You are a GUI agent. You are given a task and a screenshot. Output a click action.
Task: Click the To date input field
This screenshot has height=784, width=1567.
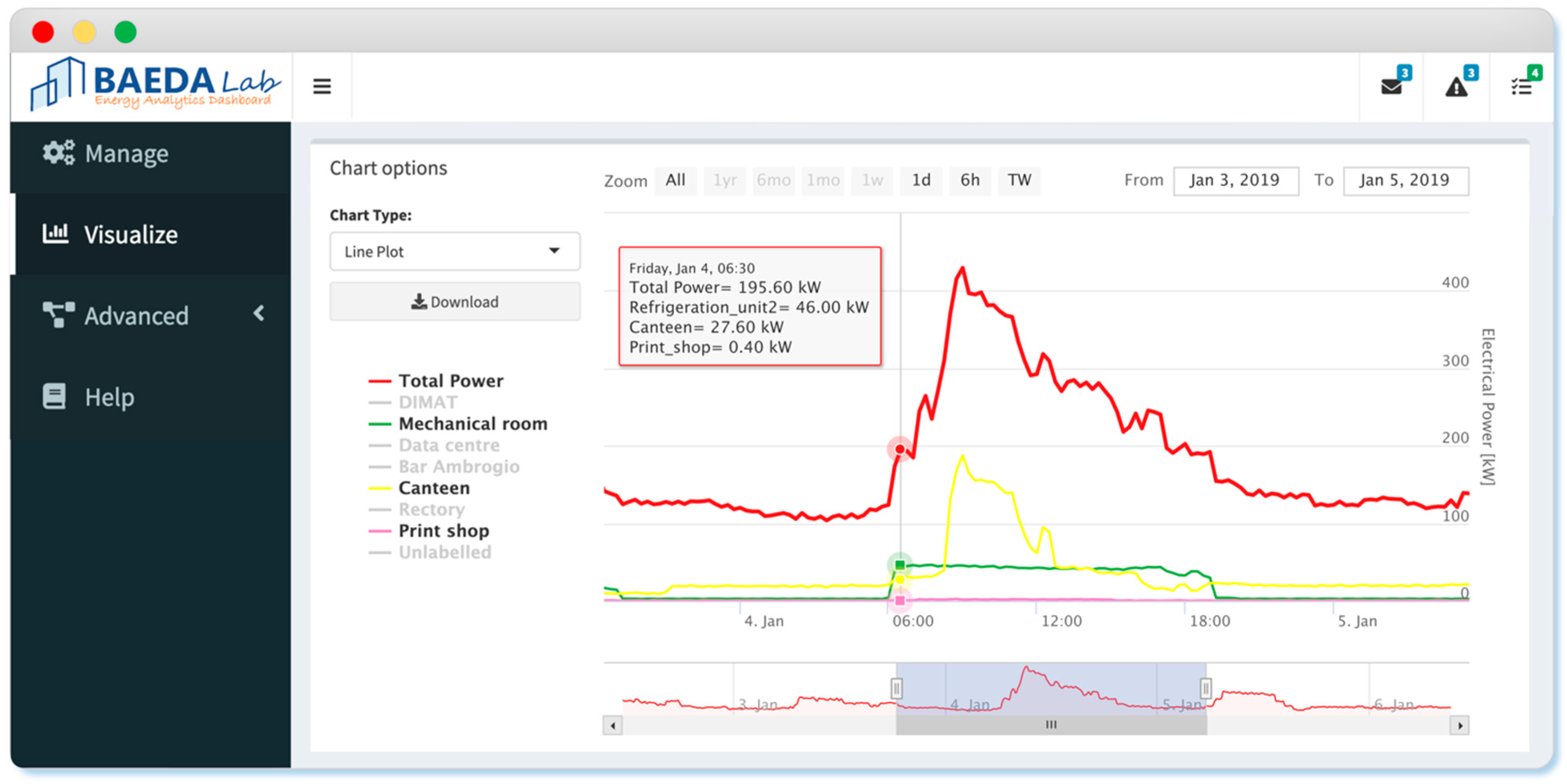tap(1405, 181)
